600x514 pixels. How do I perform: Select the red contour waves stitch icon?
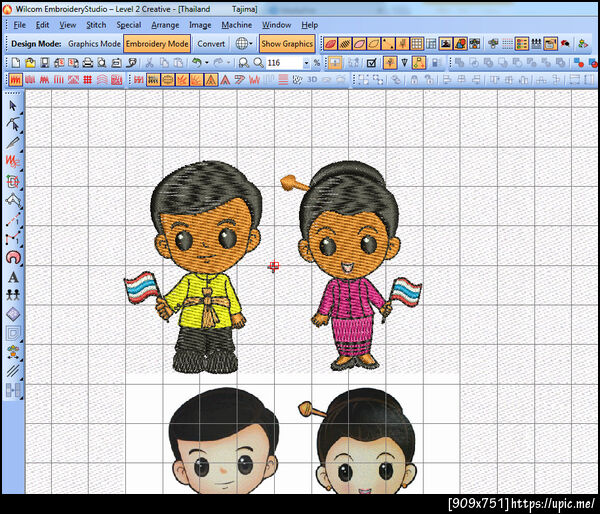[102, 80]
